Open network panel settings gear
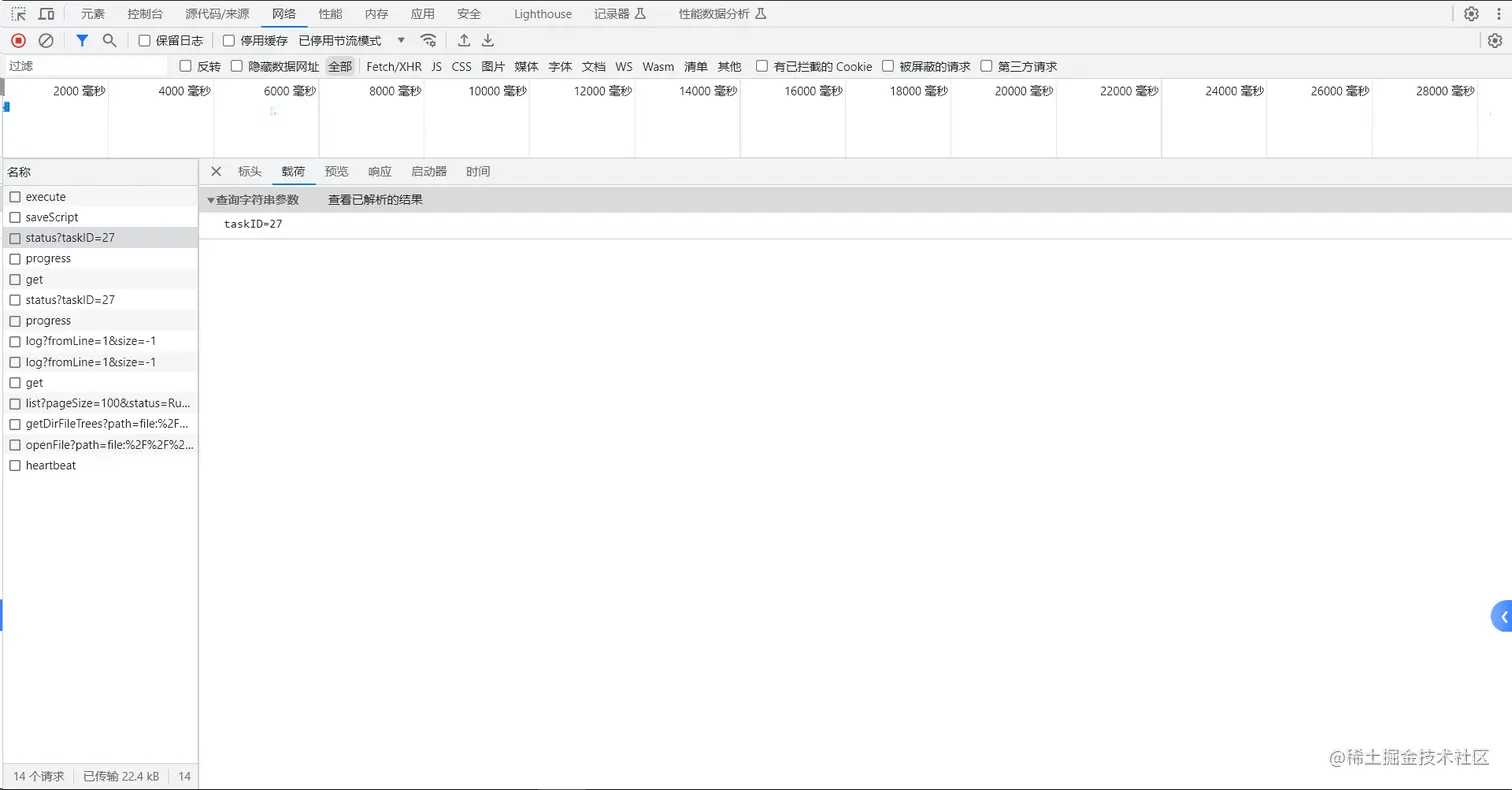The height and width of the screenshot is (790, 1512). 1495,40
